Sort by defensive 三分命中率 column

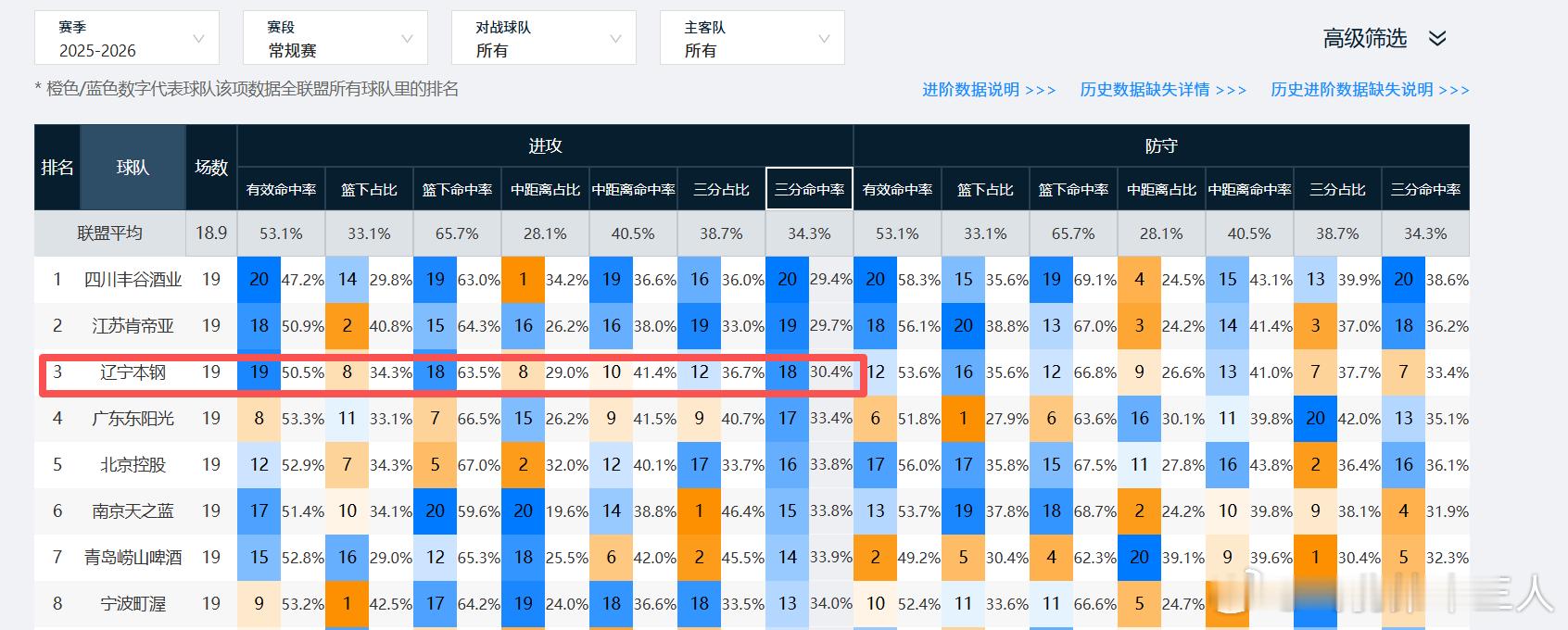tap(1425, 189)
